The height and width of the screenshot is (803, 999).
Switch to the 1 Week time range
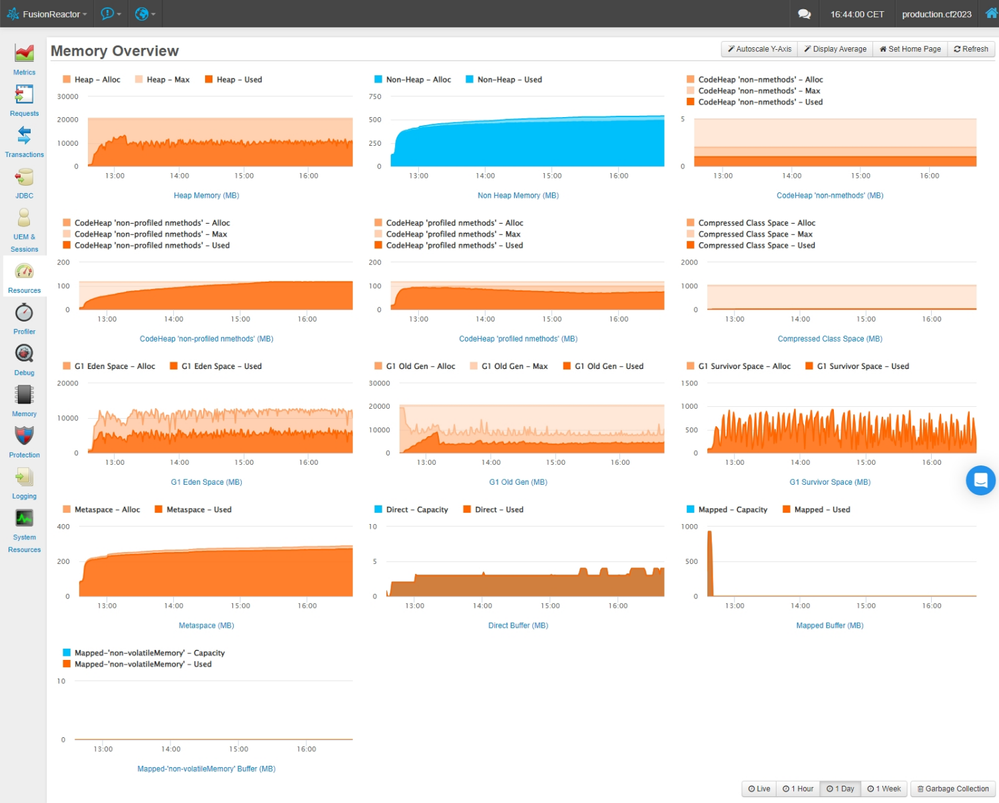tap(884, 789)
